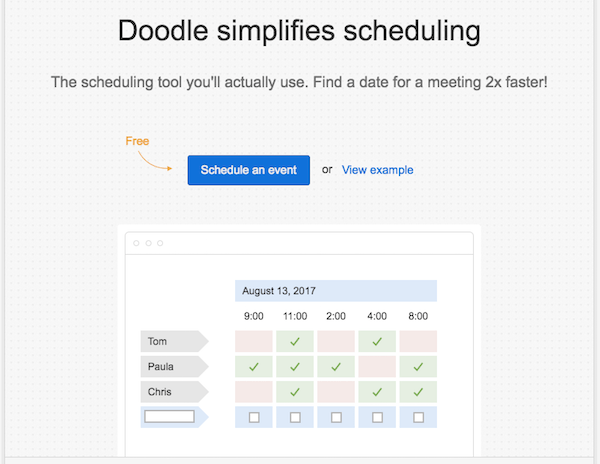Click the empty name input field
The width and height of the screenshot is (600, 464).
point(169,416)
